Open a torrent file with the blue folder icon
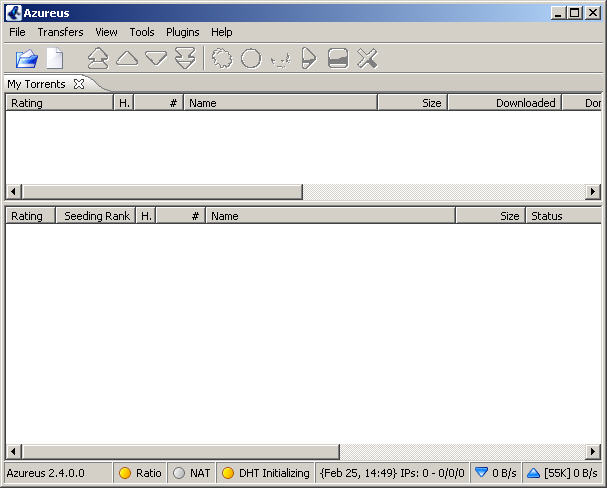Screen dimensions: 607x488 27,59
